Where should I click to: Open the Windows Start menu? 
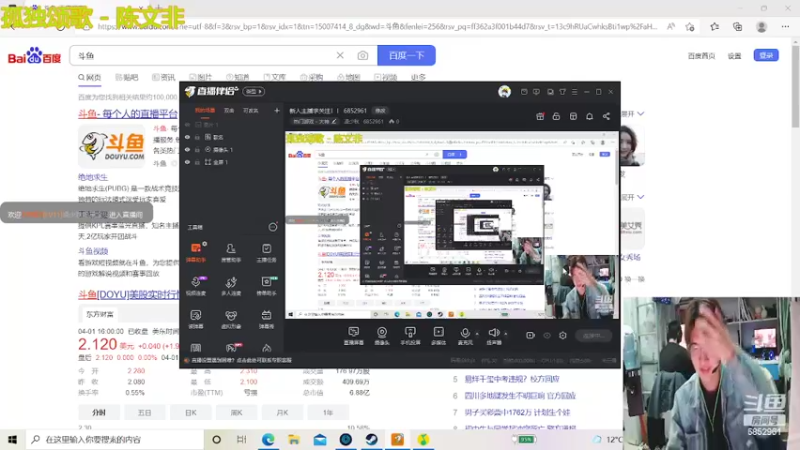coord(13,439)
